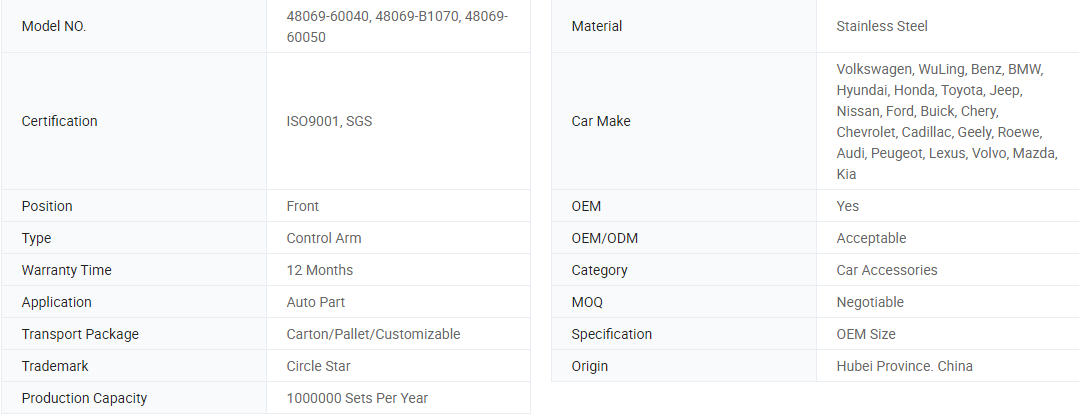Click the Position label
This screenshot has width=1079, height=415.
coord(47,206)
